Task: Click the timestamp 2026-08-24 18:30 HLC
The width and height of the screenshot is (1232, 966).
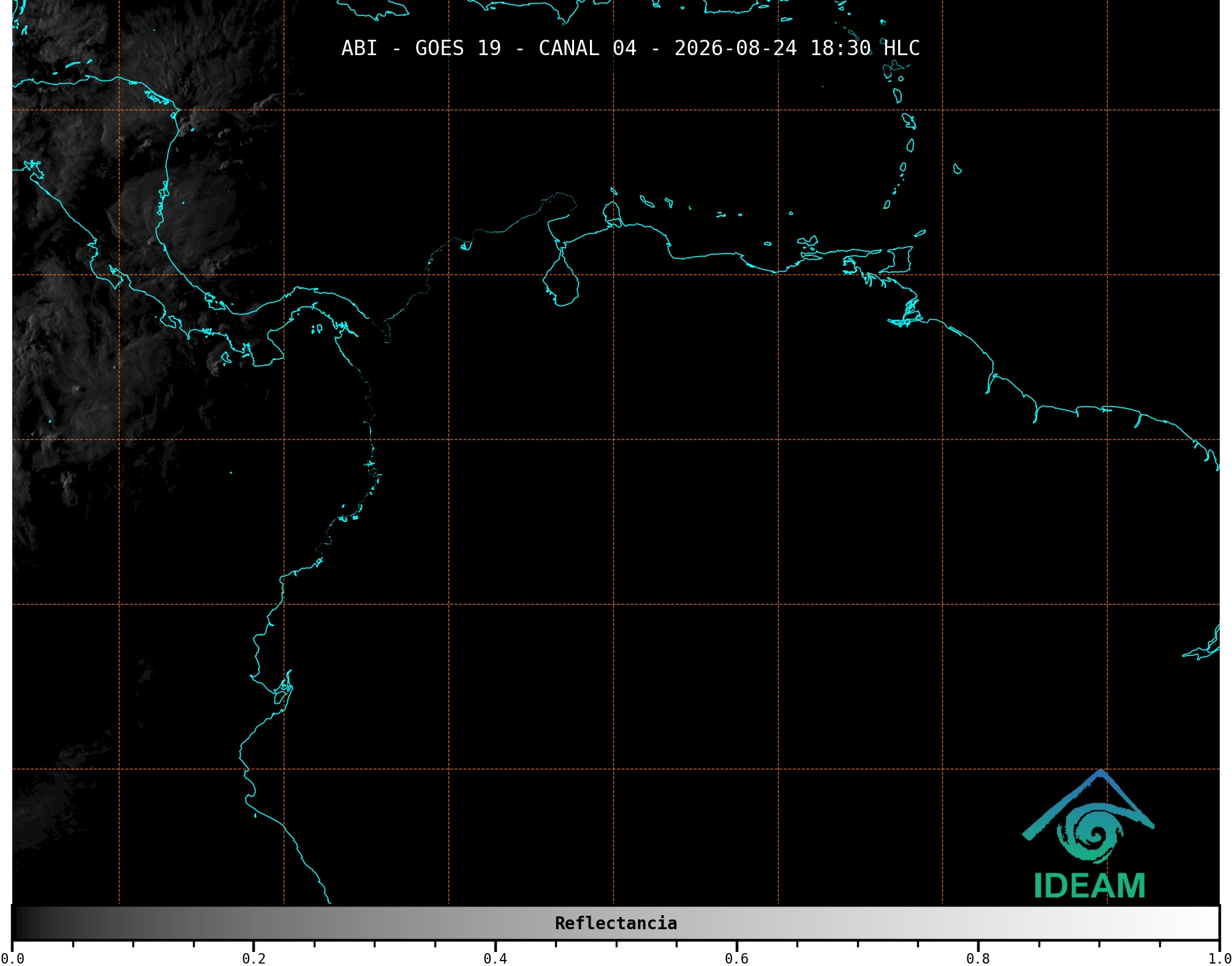Action: 797,48
